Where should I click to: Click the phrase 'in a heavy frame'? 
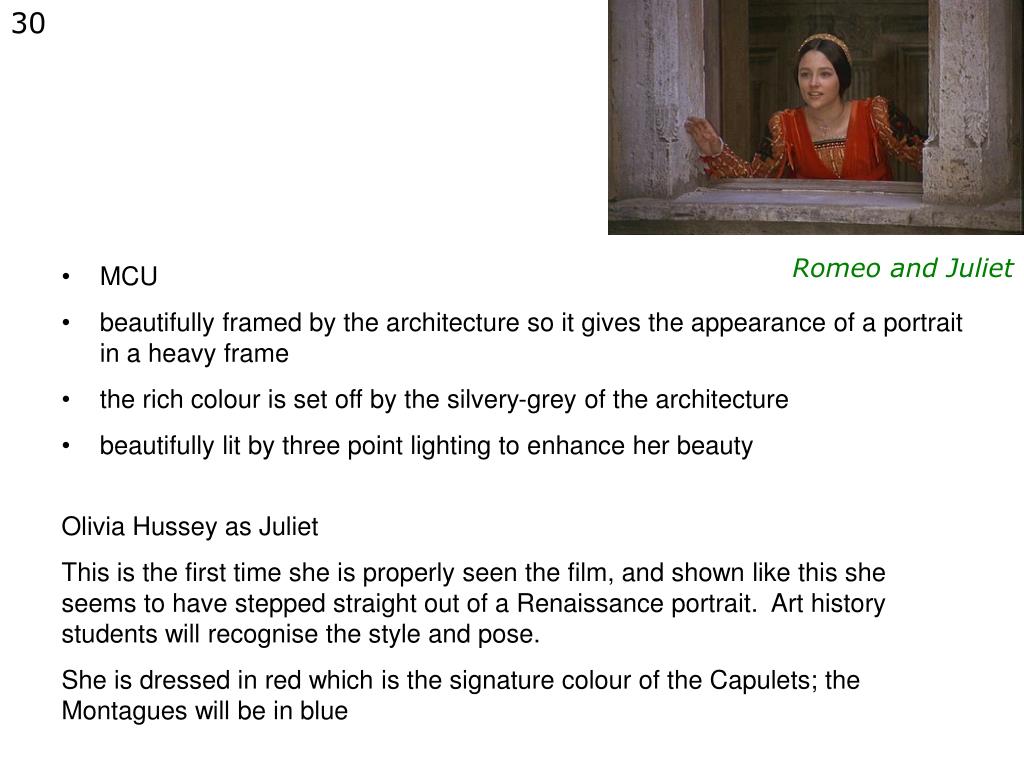(x=194, y=353)
